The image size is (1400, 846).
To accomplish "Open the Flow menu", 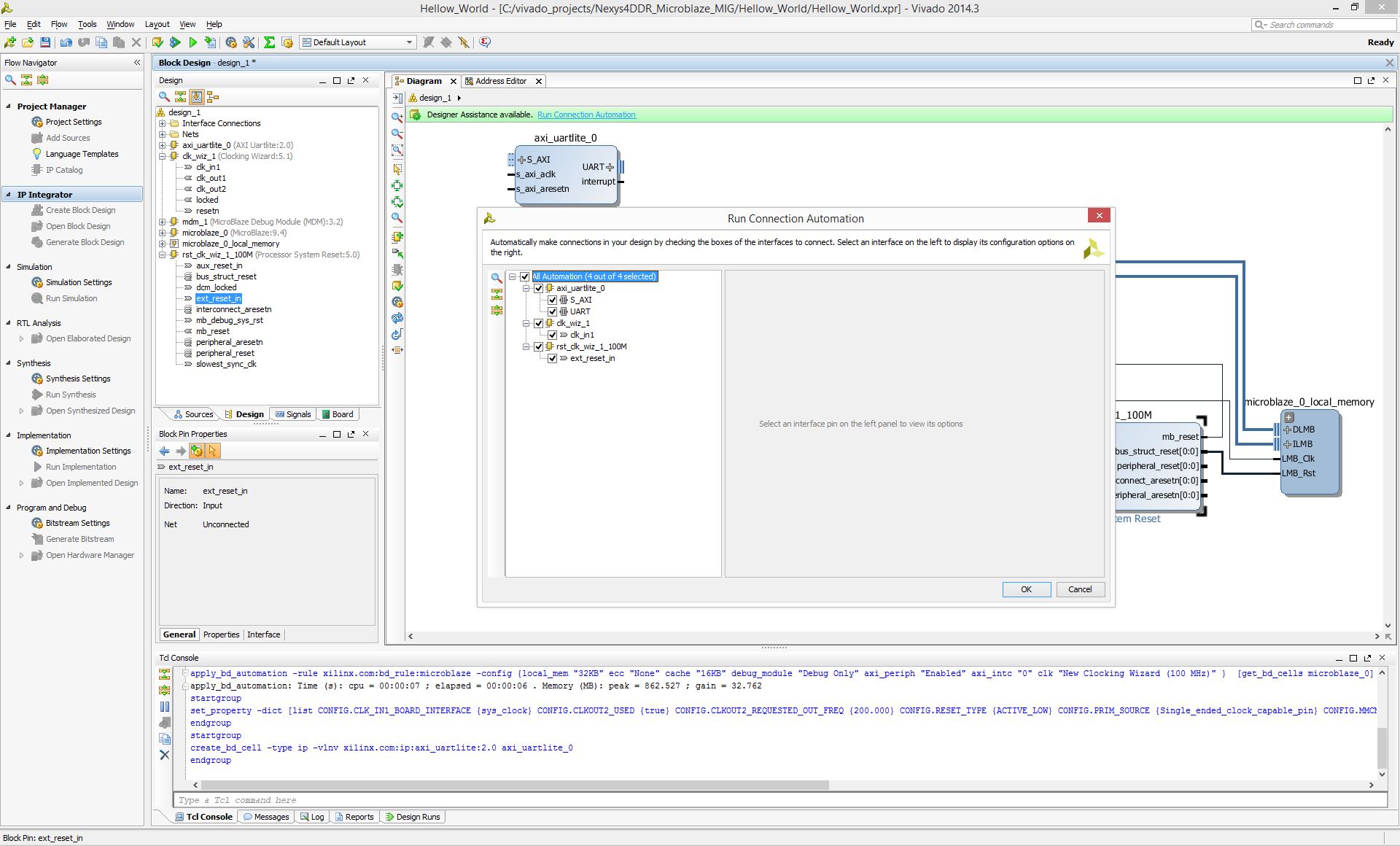I will [x=59, y=24].
